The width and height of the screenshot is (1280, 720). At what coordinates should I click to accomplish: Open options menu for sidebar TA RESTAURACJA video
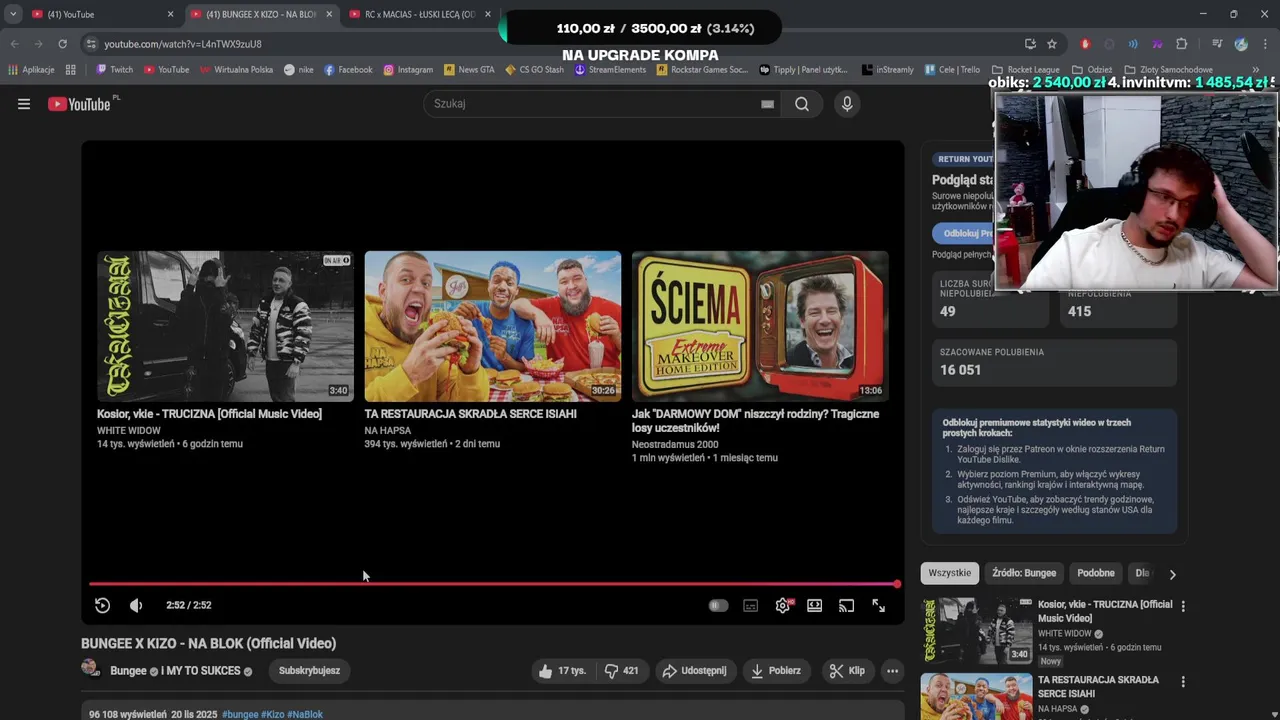point(1183,682)
